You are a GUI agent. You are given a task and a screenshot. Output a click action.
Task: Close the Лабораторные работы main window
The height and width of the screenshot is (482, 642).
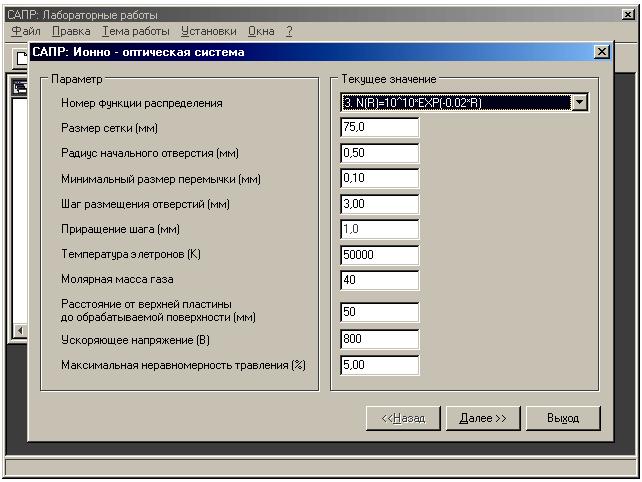click(x=628, y=15)
